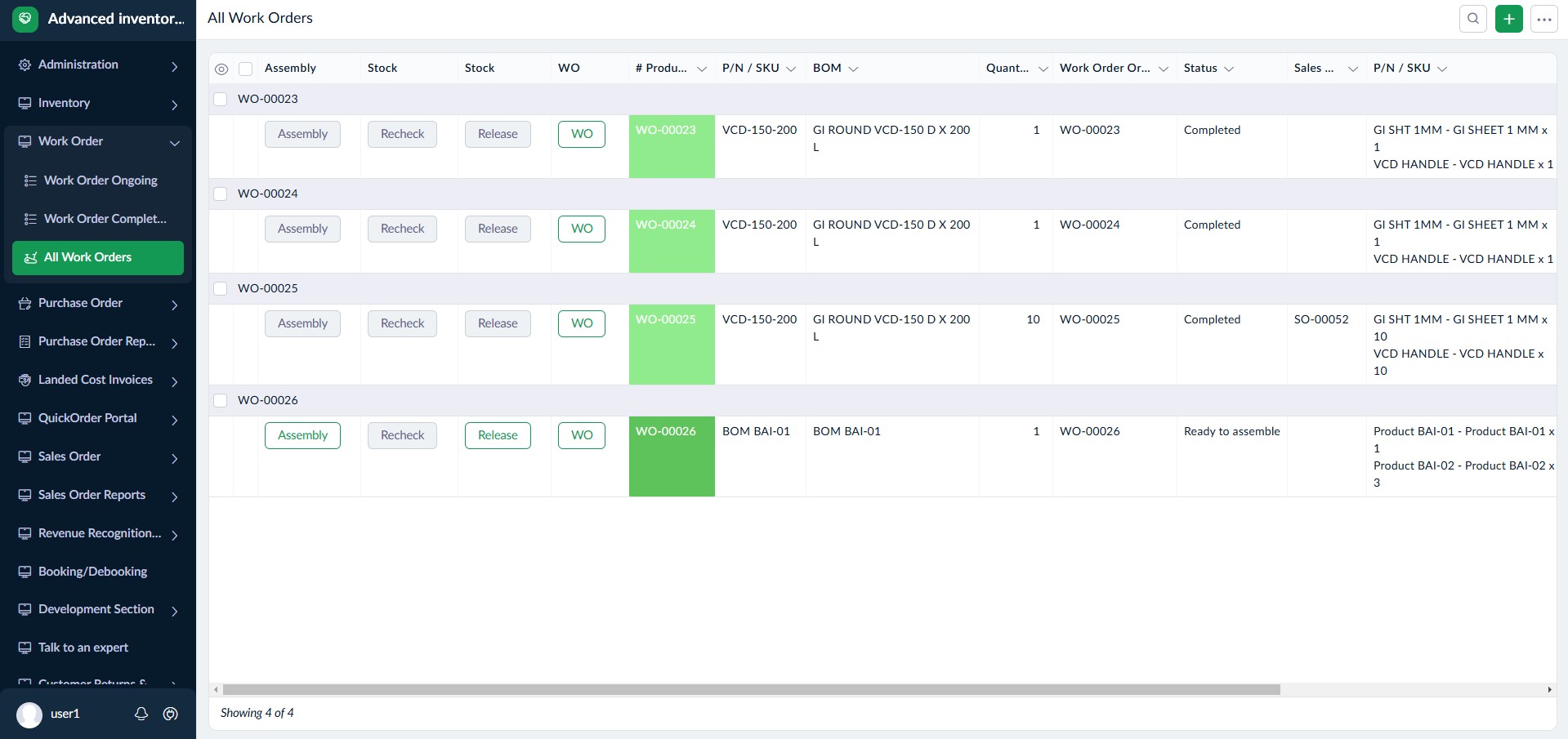Select the WO-00026 group checkbox

coord(221,400)
